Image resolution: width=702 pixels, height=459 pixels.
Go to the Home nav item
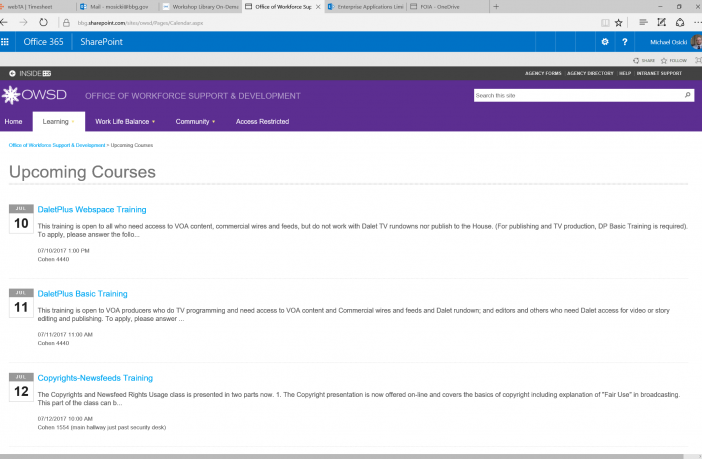[13, 121]
